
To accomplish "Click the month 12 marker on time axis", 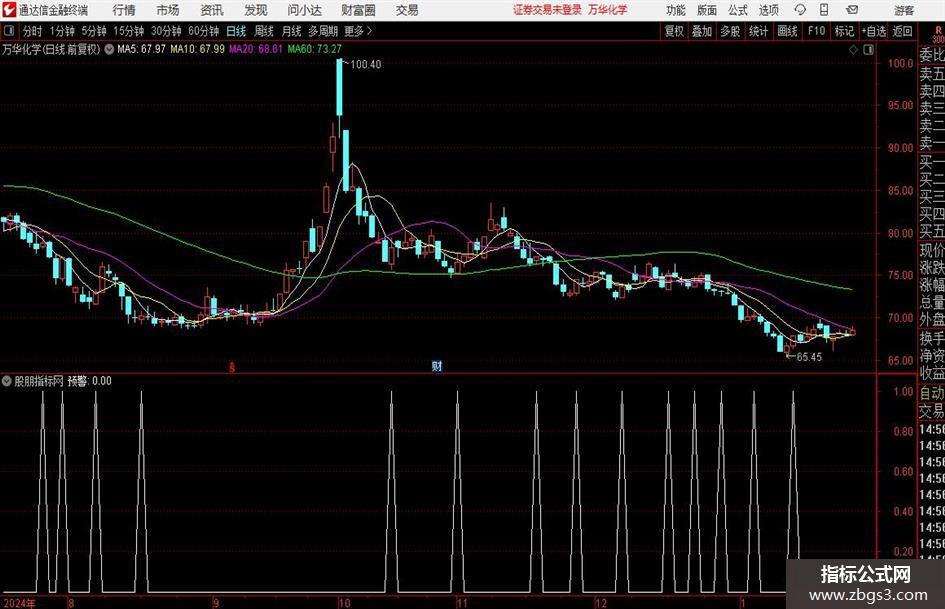I will (x=601, y=603).
